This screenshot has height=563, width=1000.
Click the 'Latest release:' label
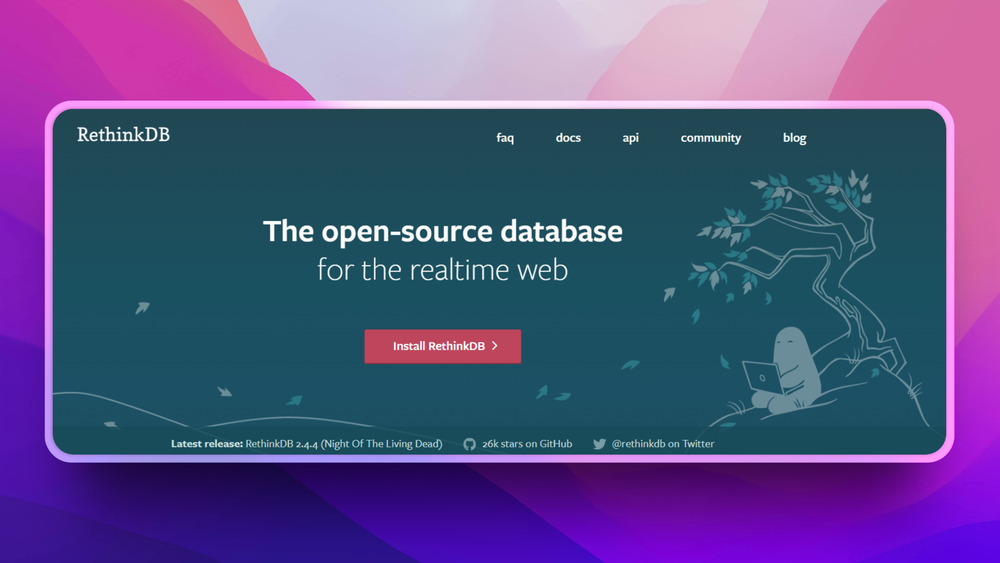pos(207,444)
